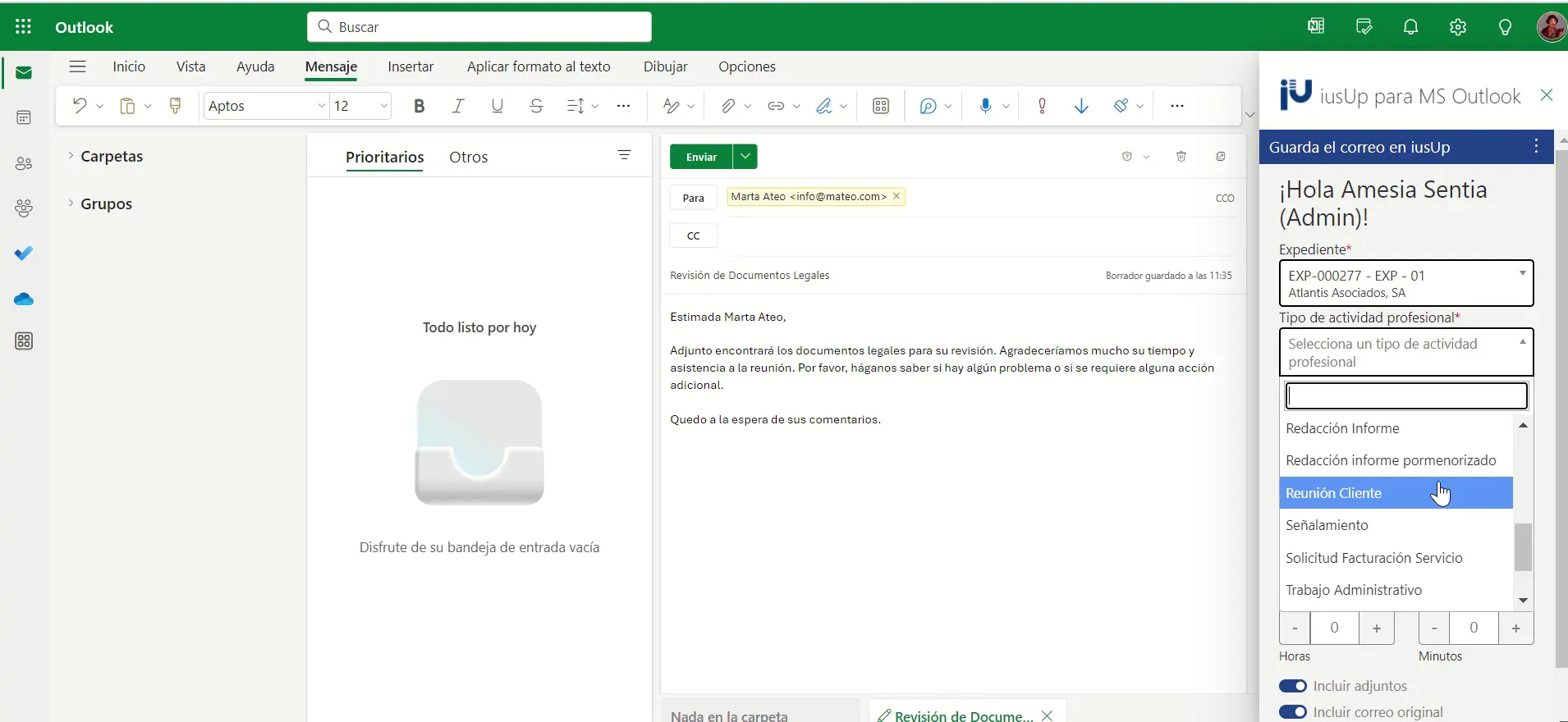The width and height of the screenshot is (1568, 722).
Task: Open the app launcher waffle grid
Action: pyautogui.click(x=24, y=27)
